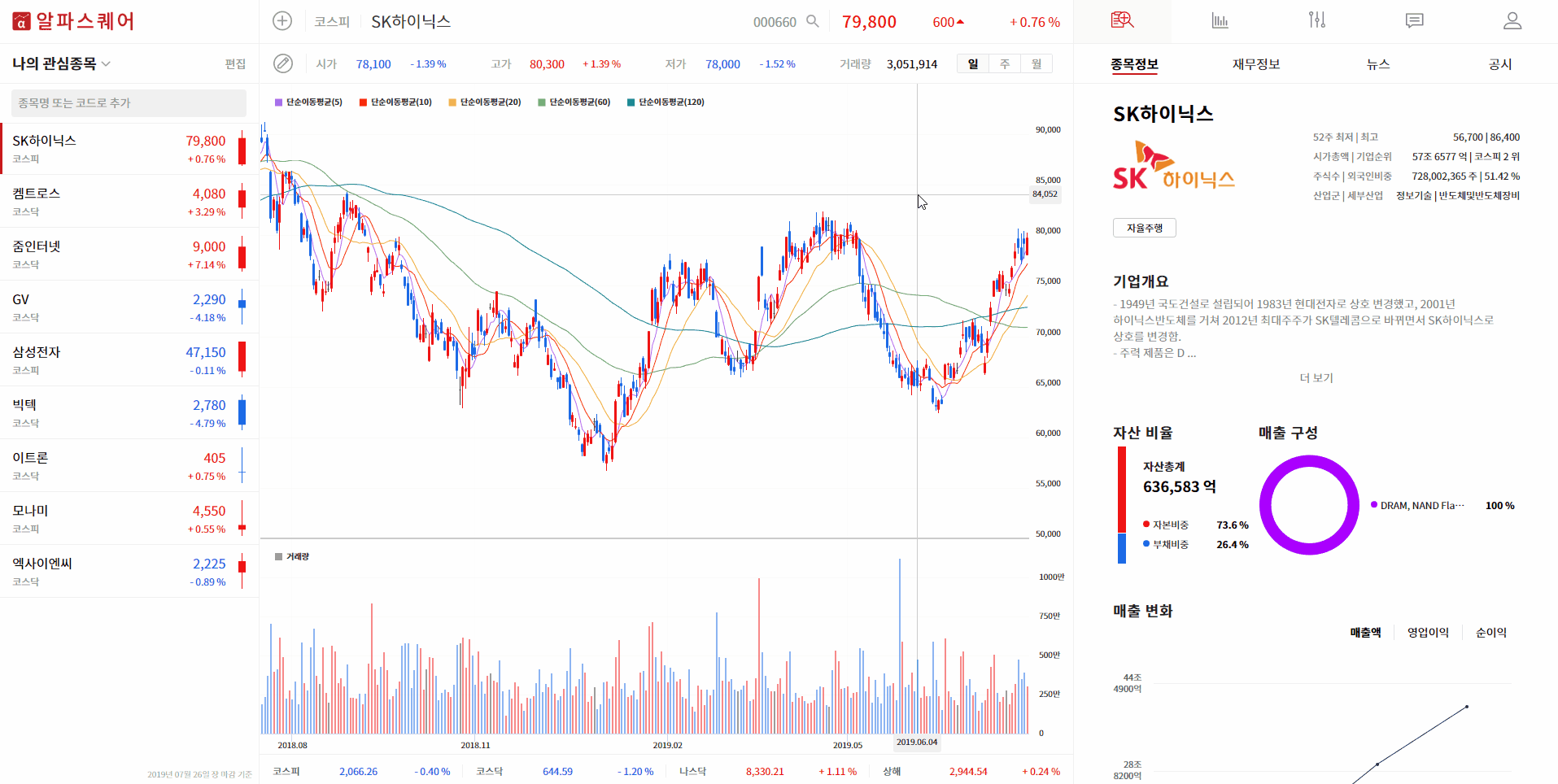1558x784 pixels.
Task: Select 삼성전자 in the watchlist
Action: click(129, 360)
